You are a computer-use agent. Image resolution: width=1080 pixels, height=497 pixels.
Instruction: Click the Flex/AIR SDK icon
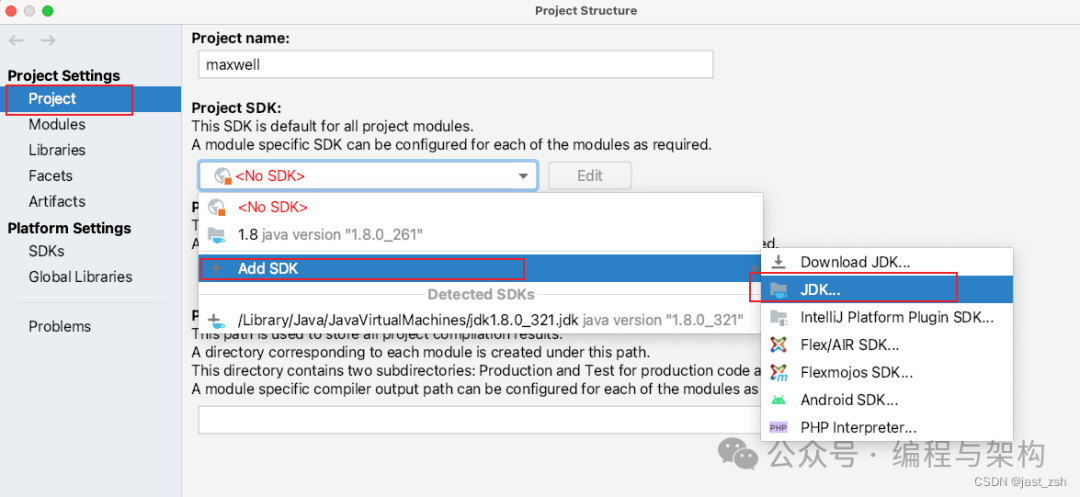coord(778,345)
